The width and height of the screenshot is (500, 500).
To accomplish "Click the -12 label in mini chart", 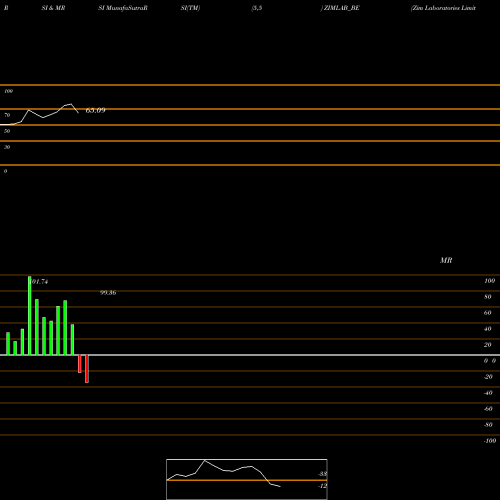I will tap(322, 486).
